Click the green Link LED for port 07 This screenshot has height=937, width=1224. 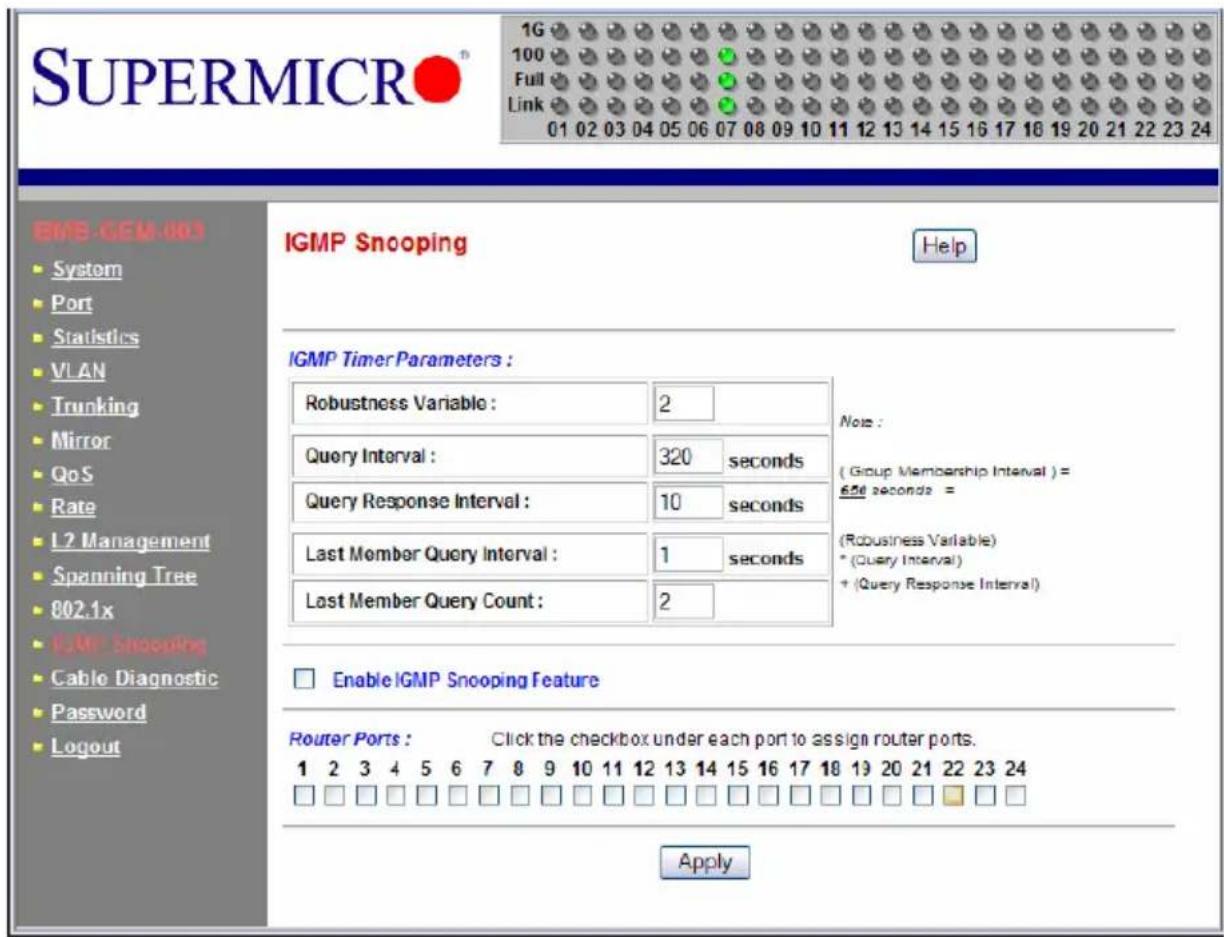(728, 104)
